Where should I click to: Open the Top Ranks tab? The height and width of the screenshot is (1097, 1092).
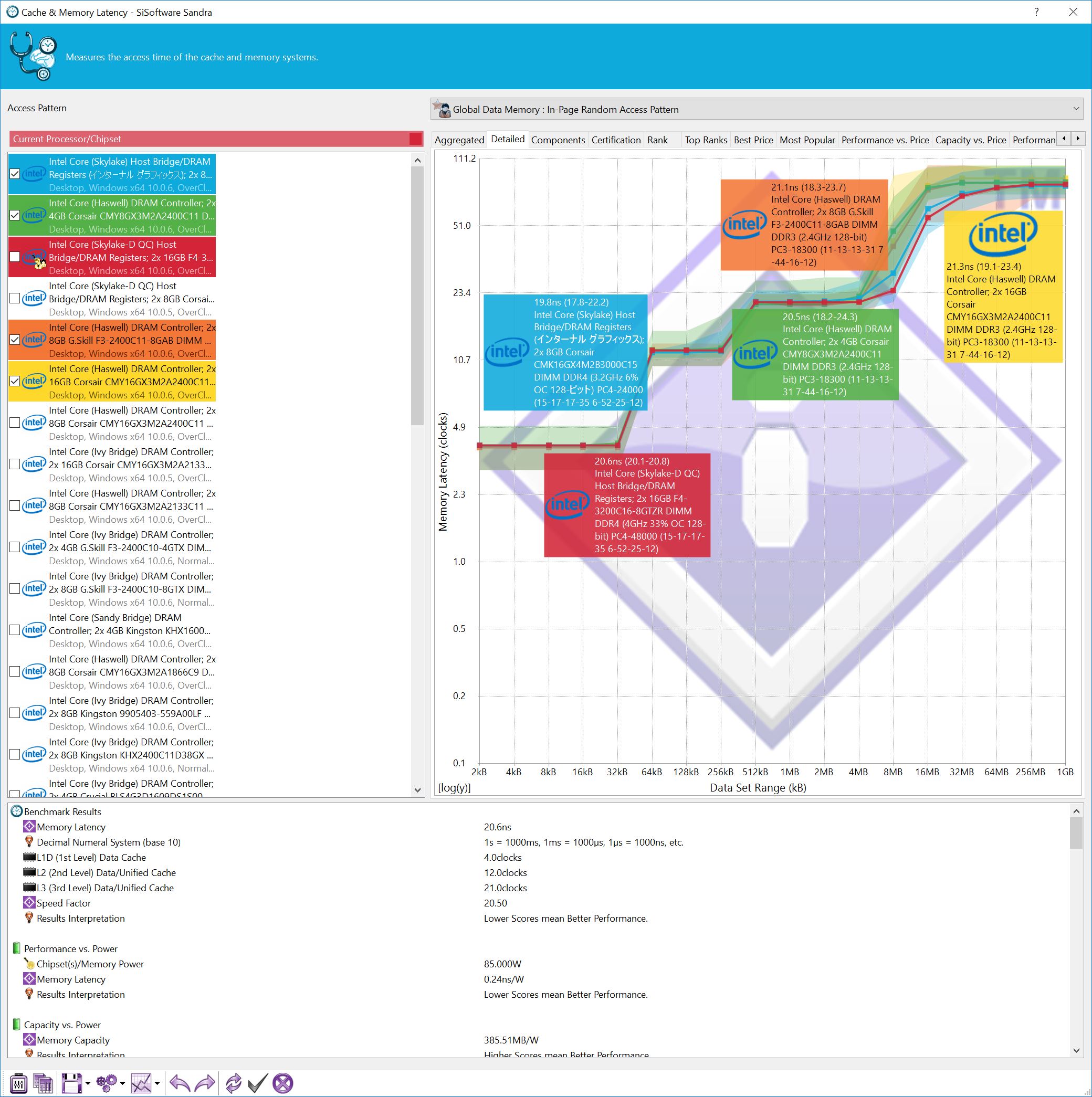pyautogui.click(x=705, y=140)
